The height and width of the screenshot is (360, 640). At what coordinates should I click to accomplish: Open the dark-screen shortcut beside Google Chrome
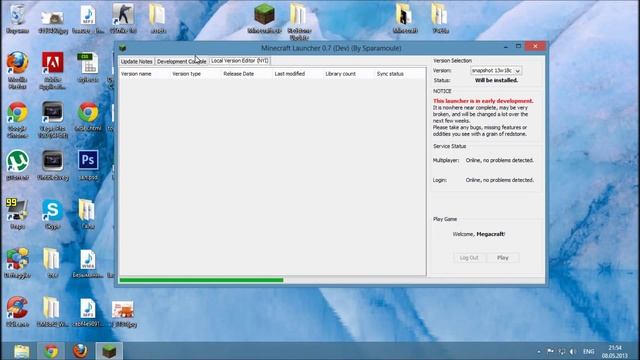53,120
